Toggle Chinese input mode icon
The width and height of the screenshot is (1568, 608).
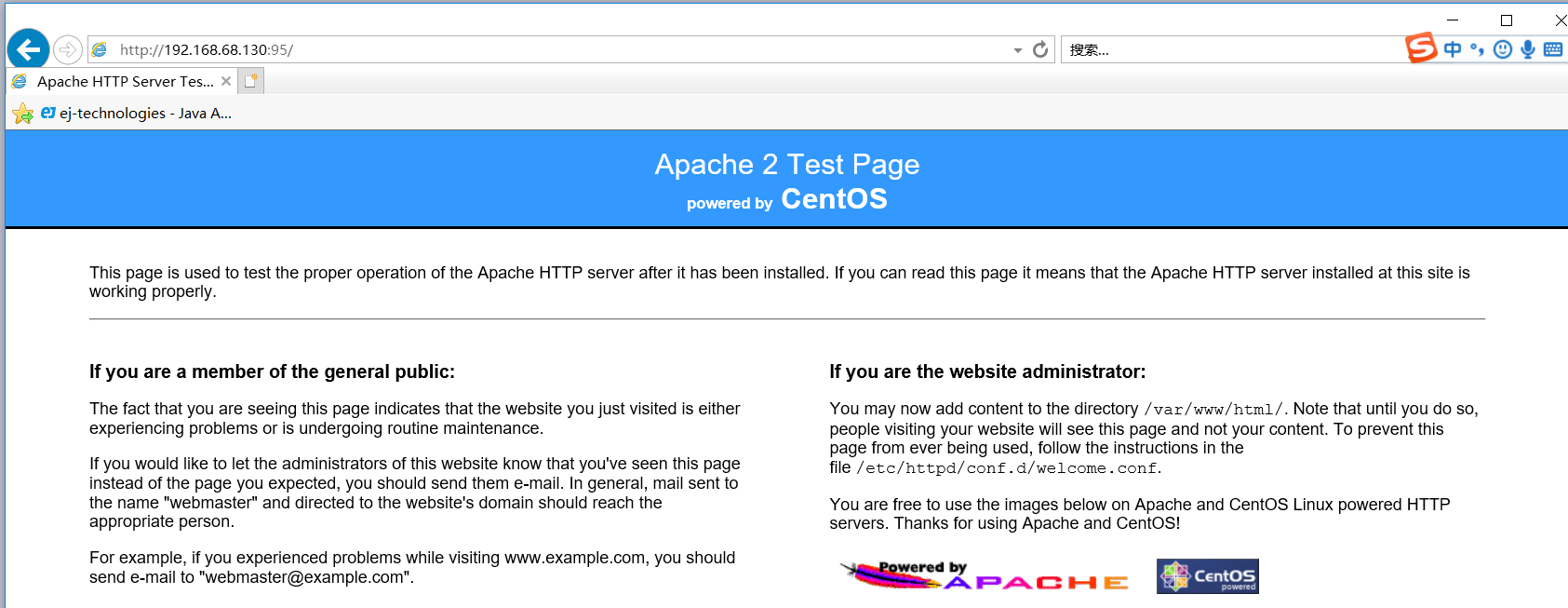coord(1453,49)
